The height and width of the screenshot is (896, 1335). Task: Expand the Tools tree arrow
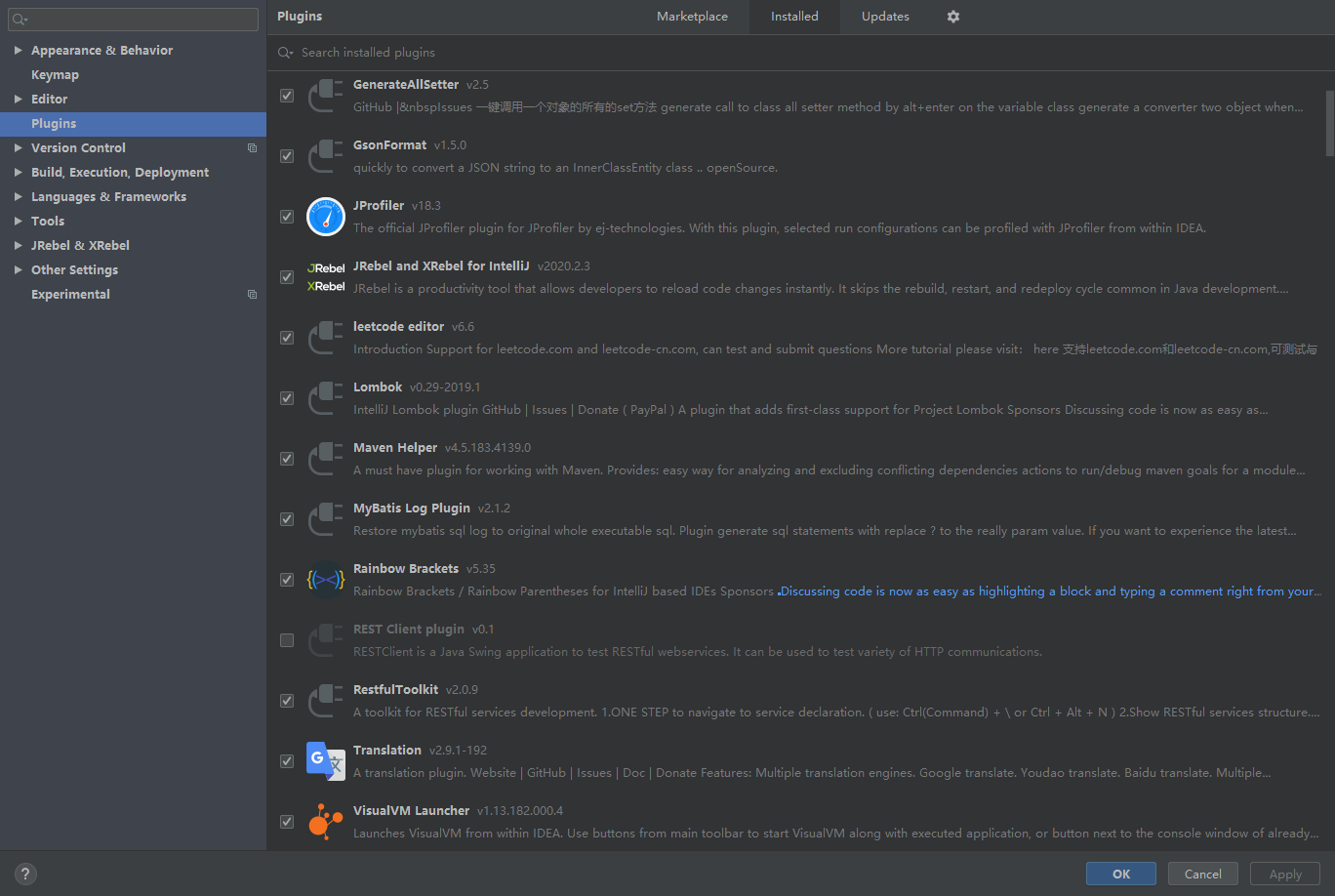pos(18,222)
